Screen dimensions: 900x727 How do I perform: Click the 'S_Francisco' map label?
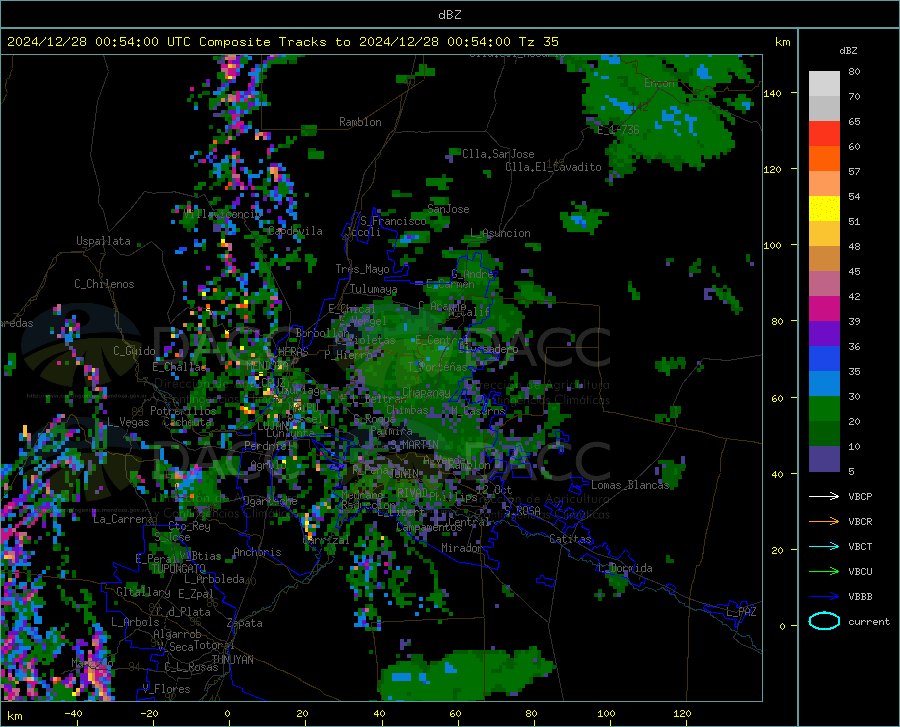pos(393,221)
